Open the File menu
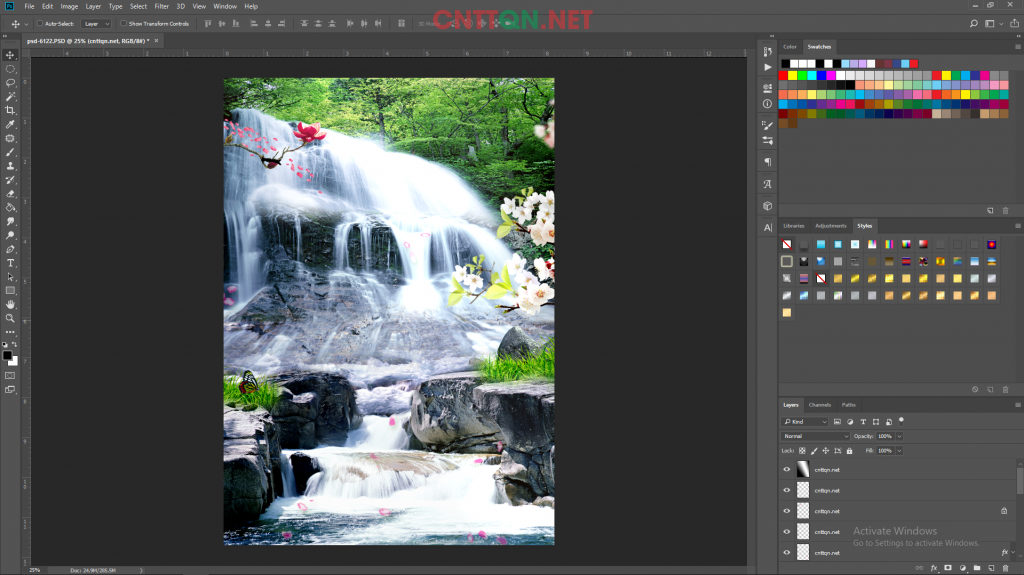1024x575 pixels. tap(29, 7)
